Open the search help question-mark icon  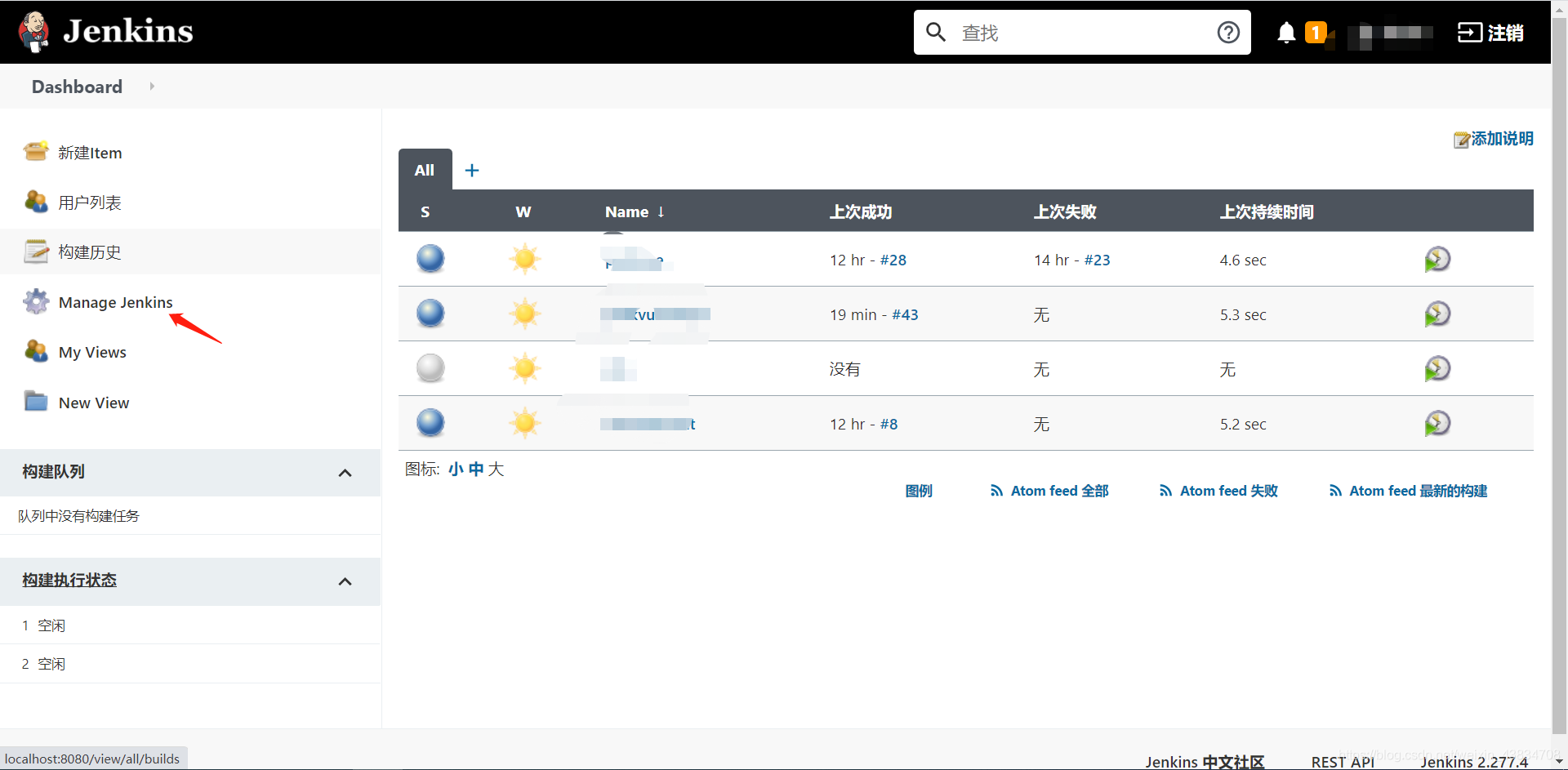coord(1228,33)
